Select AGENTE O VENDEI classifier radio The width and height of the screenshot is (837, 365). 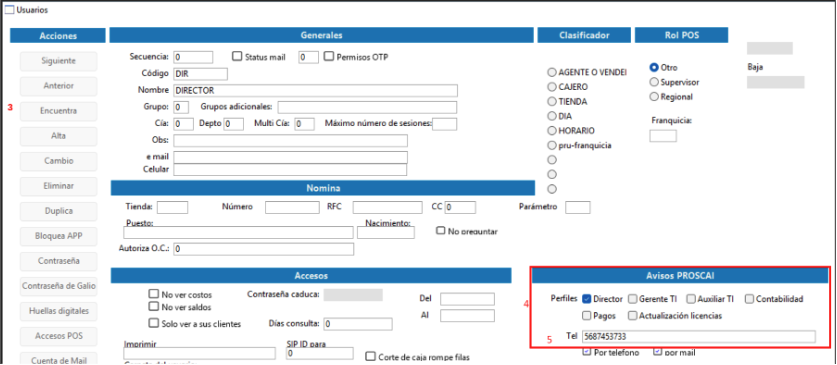tap(552, 72)
